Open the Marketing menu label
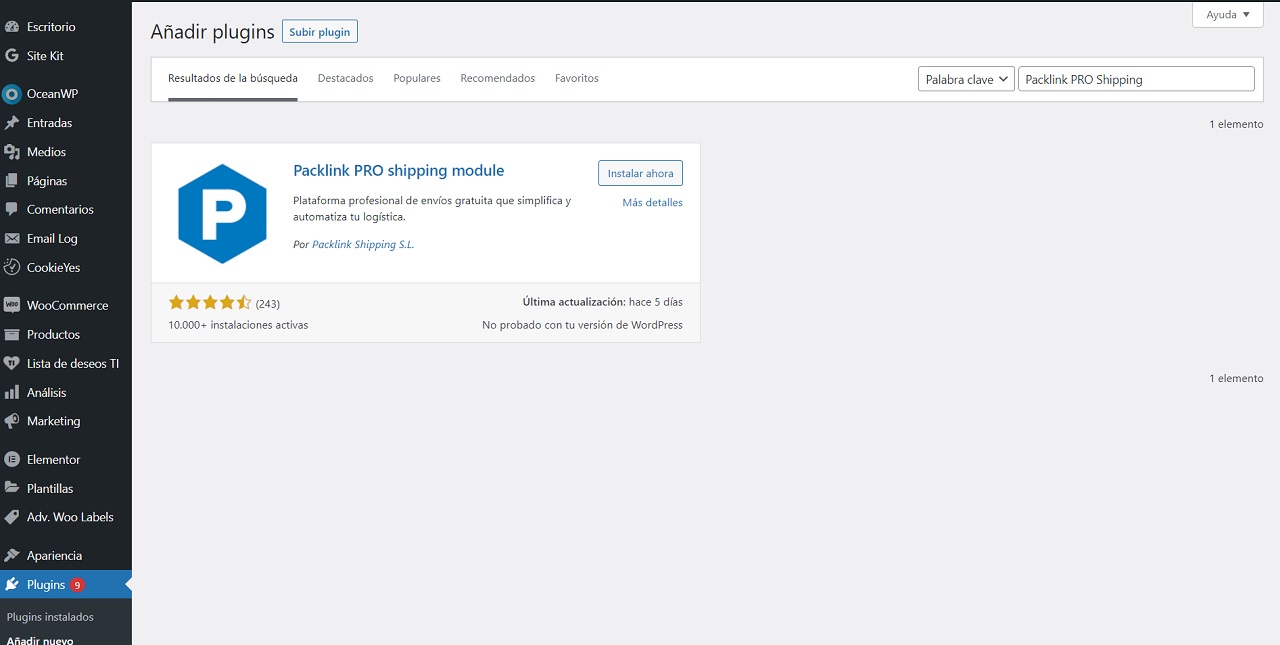 tap(54, 422)
